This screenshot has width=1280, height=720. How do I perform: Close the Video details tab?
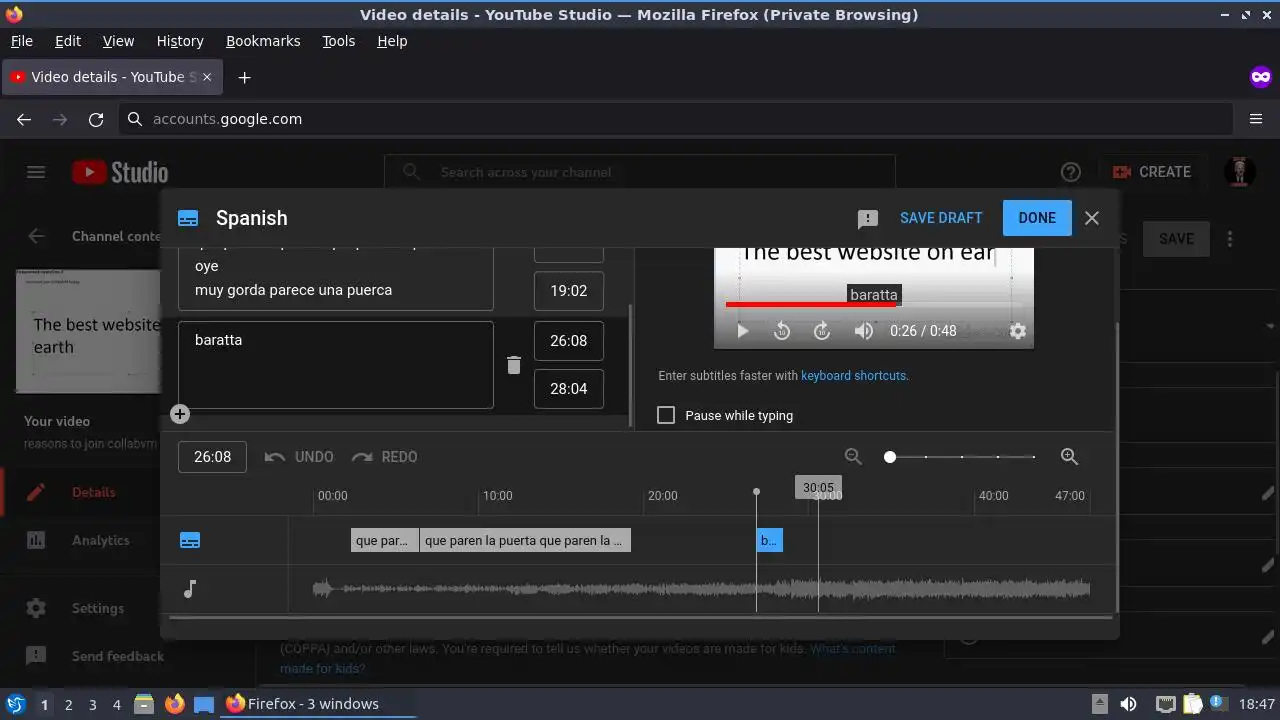point(208,77)
